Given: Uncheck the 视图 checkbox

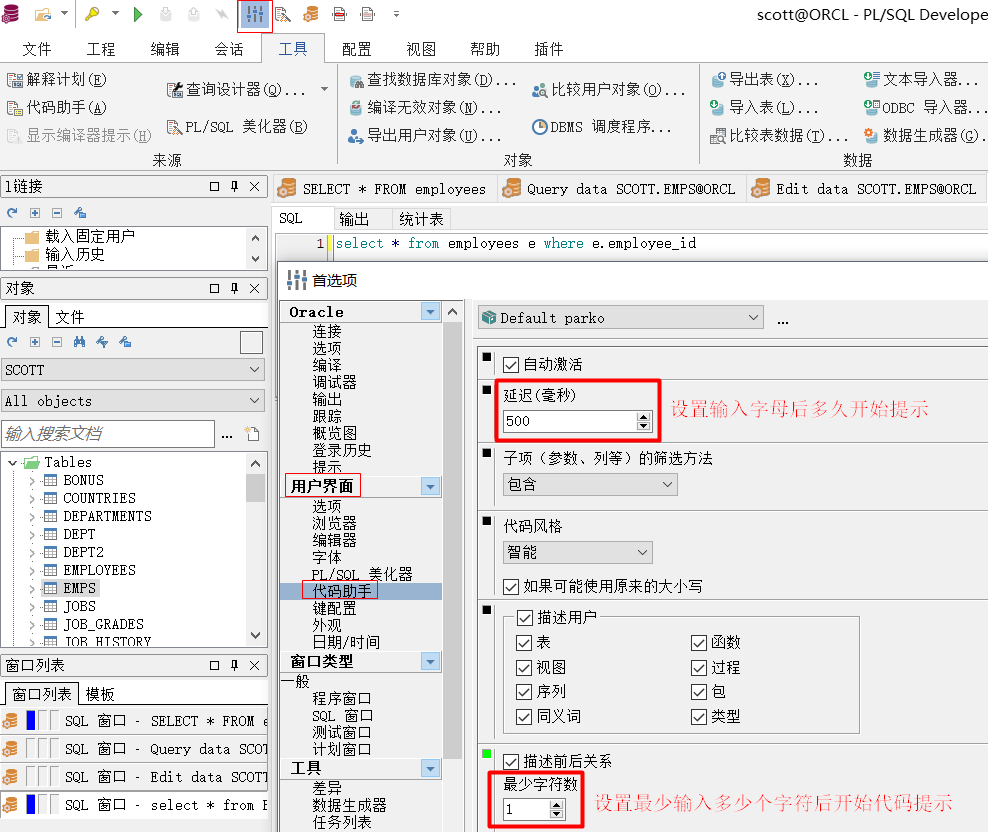Looking at the screenshot, I should click(524, 667).
